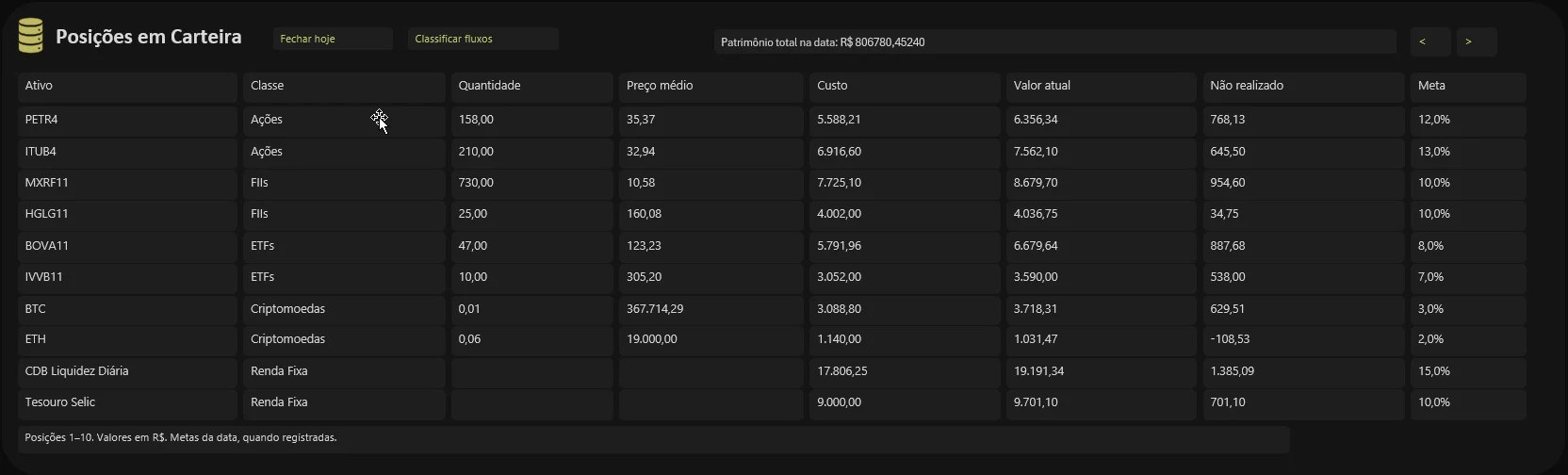The width and height of the screenshot is (1568, 475).
Task: Click ETH average price 19.000,00
Action: tap(711, 339)
